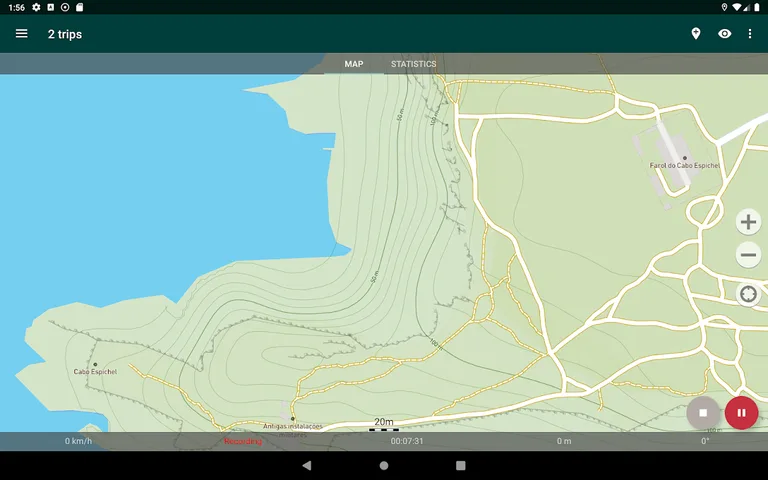Viewport: 768px width, 480px height.
Task: Tap the 0 km/h speed readout
Action: [x=78, y=441]
